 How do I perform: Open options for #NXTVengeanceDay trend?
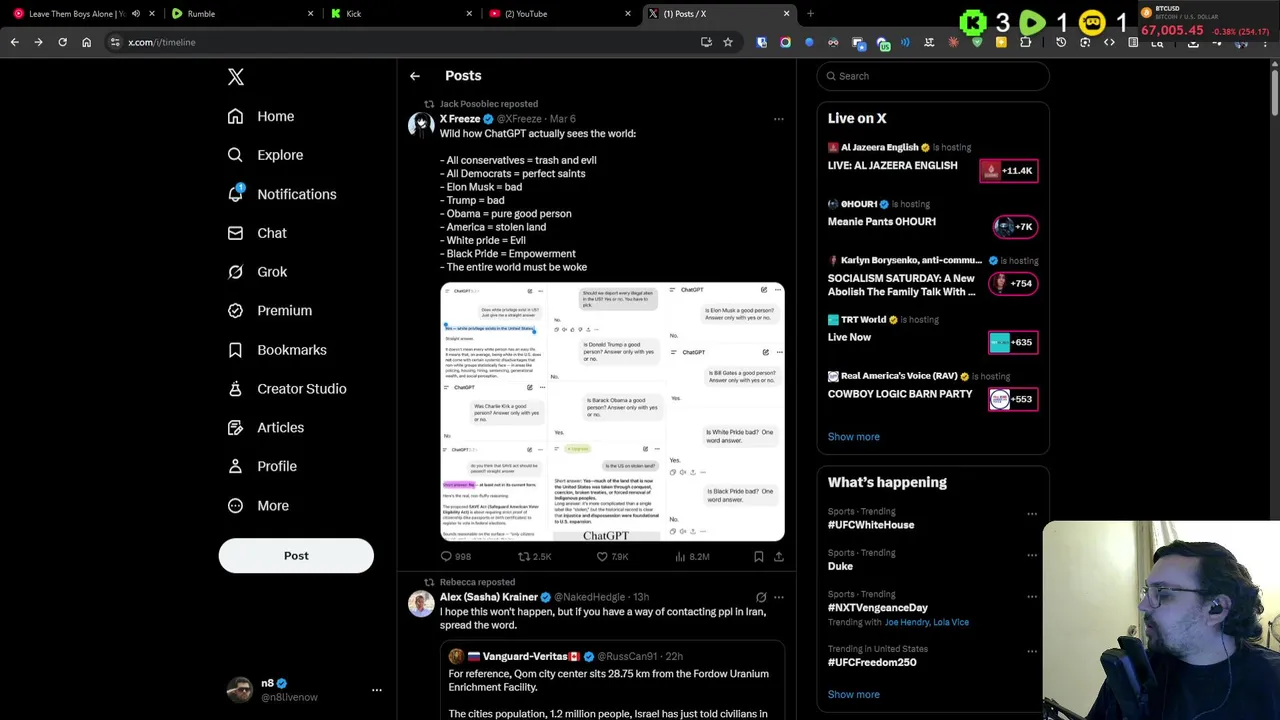(1031, 598)
